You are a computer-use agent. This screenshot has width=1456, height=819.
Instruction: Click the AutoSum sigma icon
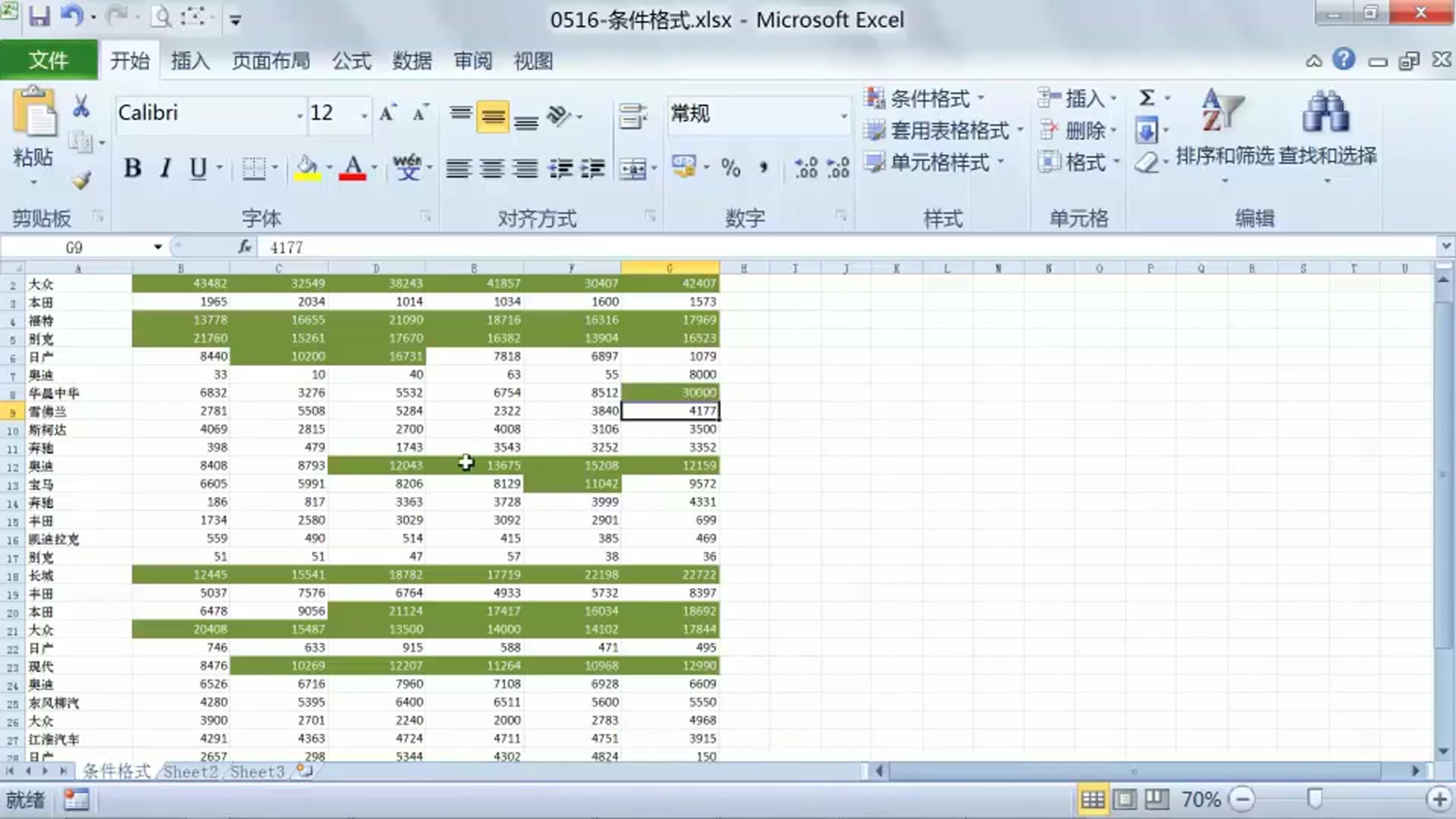(x=1147, y=98)
